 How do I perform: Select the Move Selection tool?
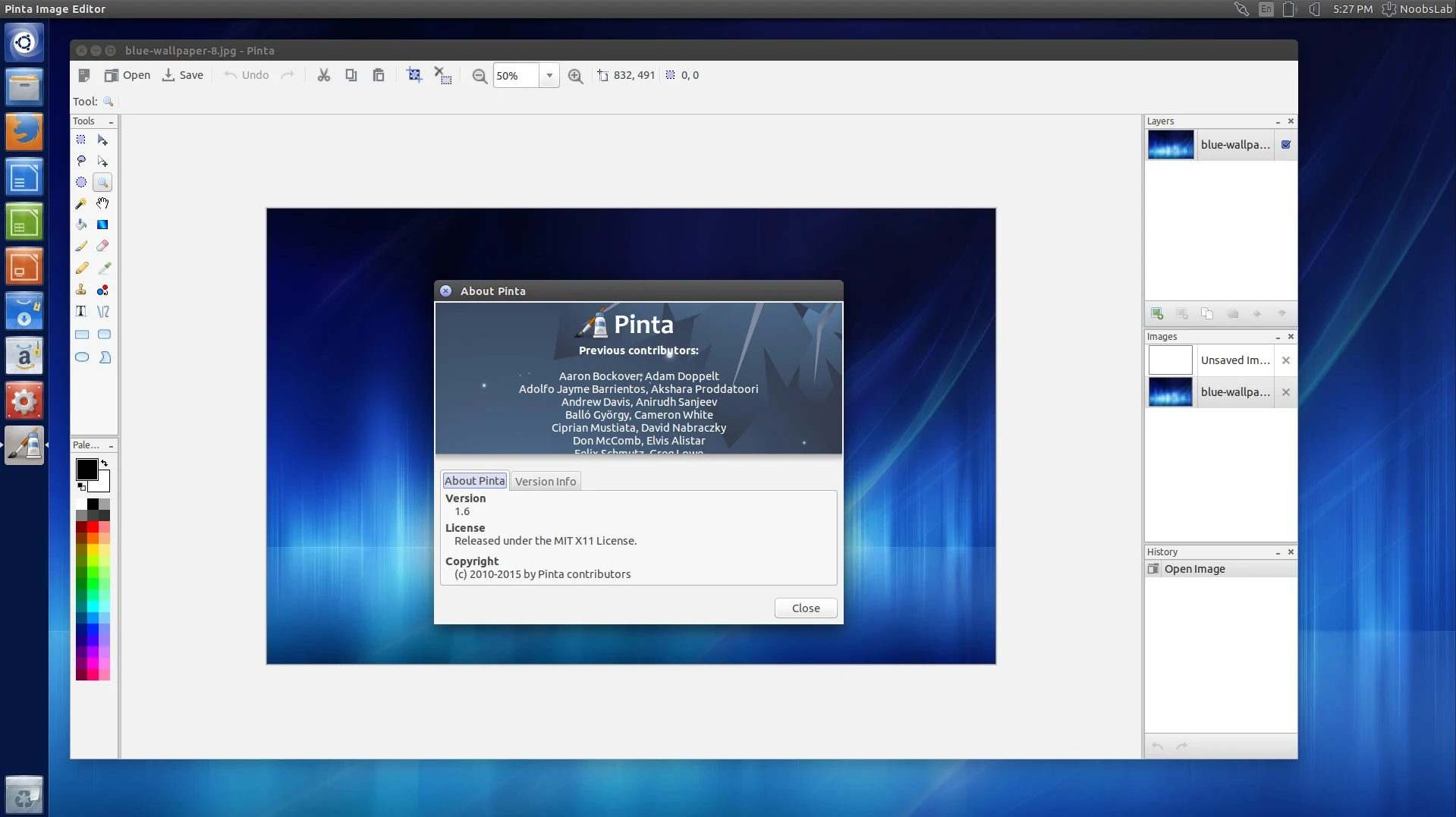click(102, 161)
